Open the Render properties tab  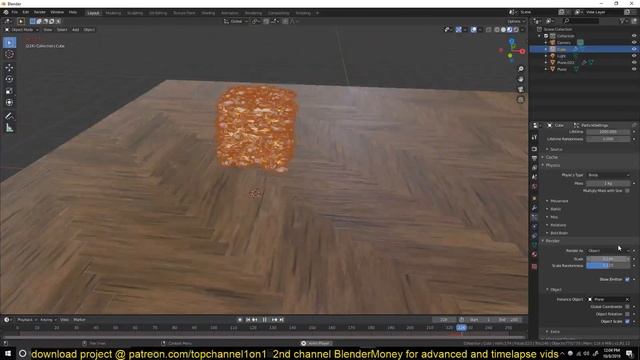(534, 149)
